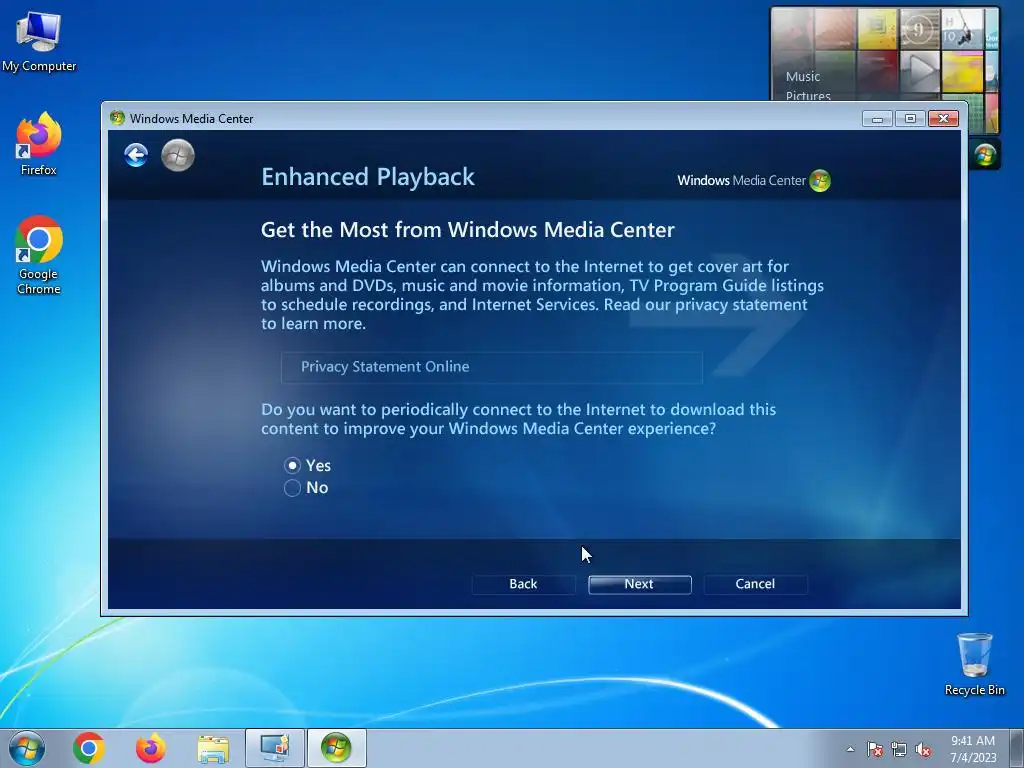The image size is (1024, 768).
Task: Open Firefox desktop shortcut
Action: click(x=39, y=143)
